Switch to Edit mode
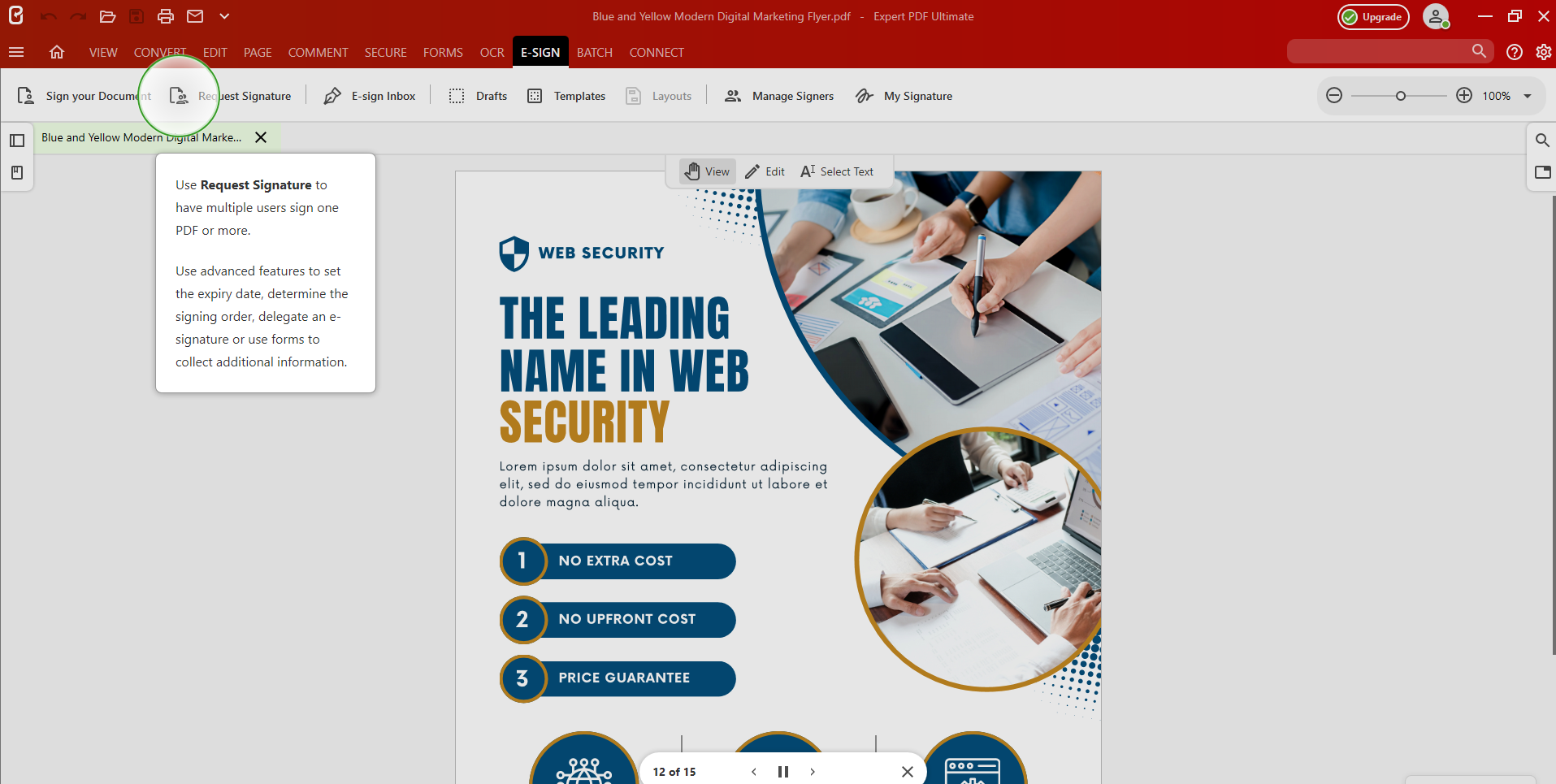The width and height of the screenshot is (1556, 784). pyautogui.click(x=765, y=171)
